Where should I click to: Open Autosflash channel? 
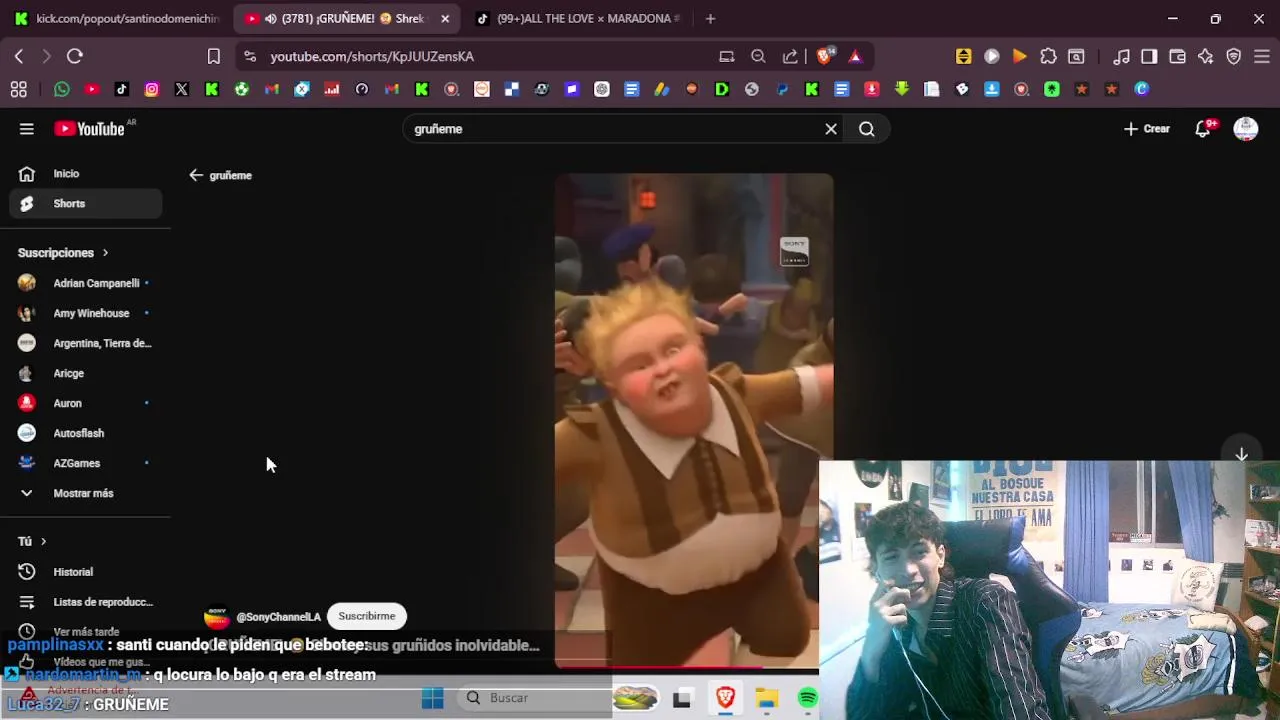pos(86,433)
